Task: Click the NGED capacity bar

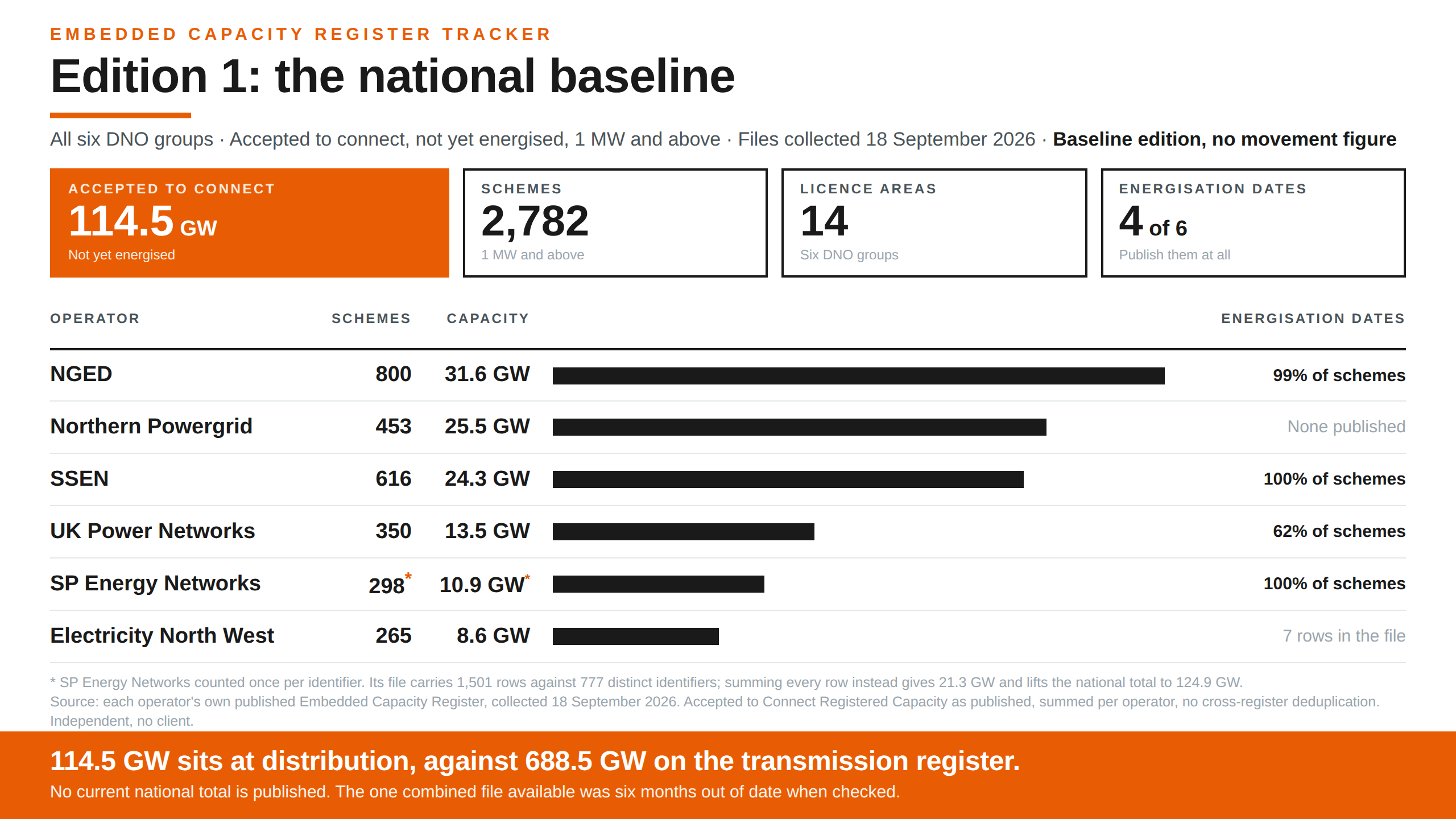Action: tap(859, 375)
